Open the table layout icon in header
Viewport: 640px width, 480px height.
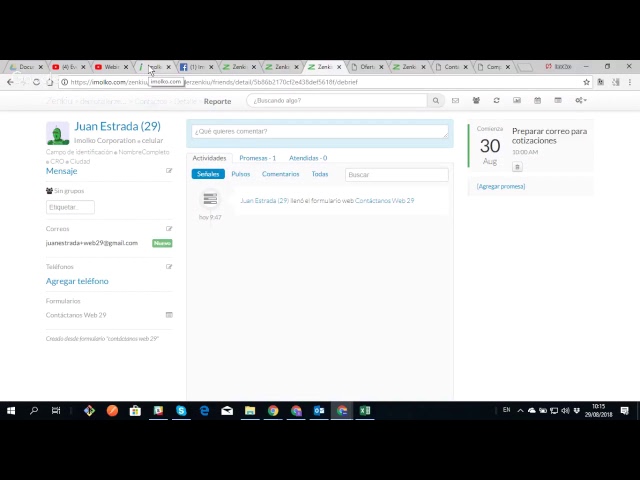pyautogui.click(x=558, y=100)
